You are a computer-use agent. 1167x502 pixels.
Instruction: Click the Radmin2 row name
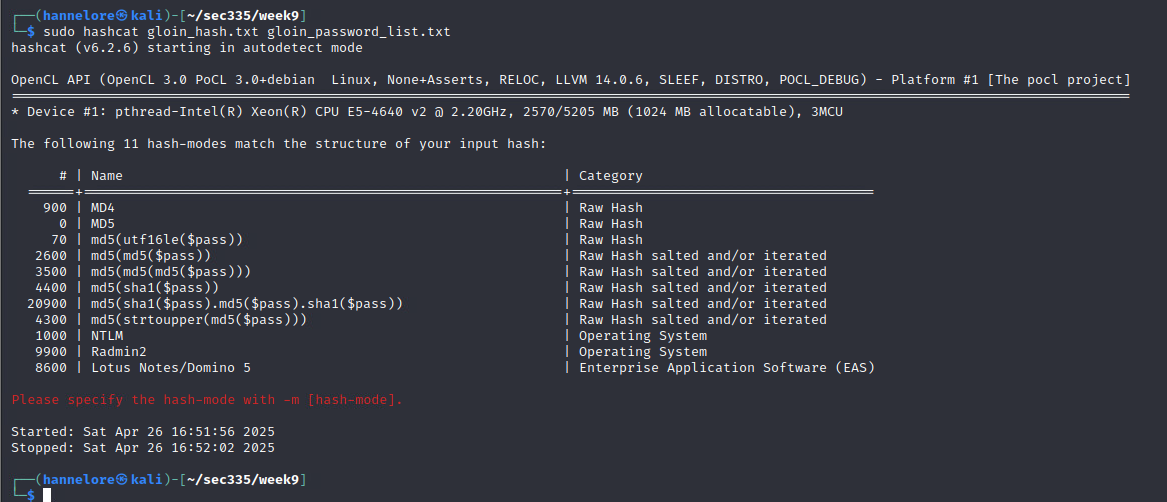119,352
